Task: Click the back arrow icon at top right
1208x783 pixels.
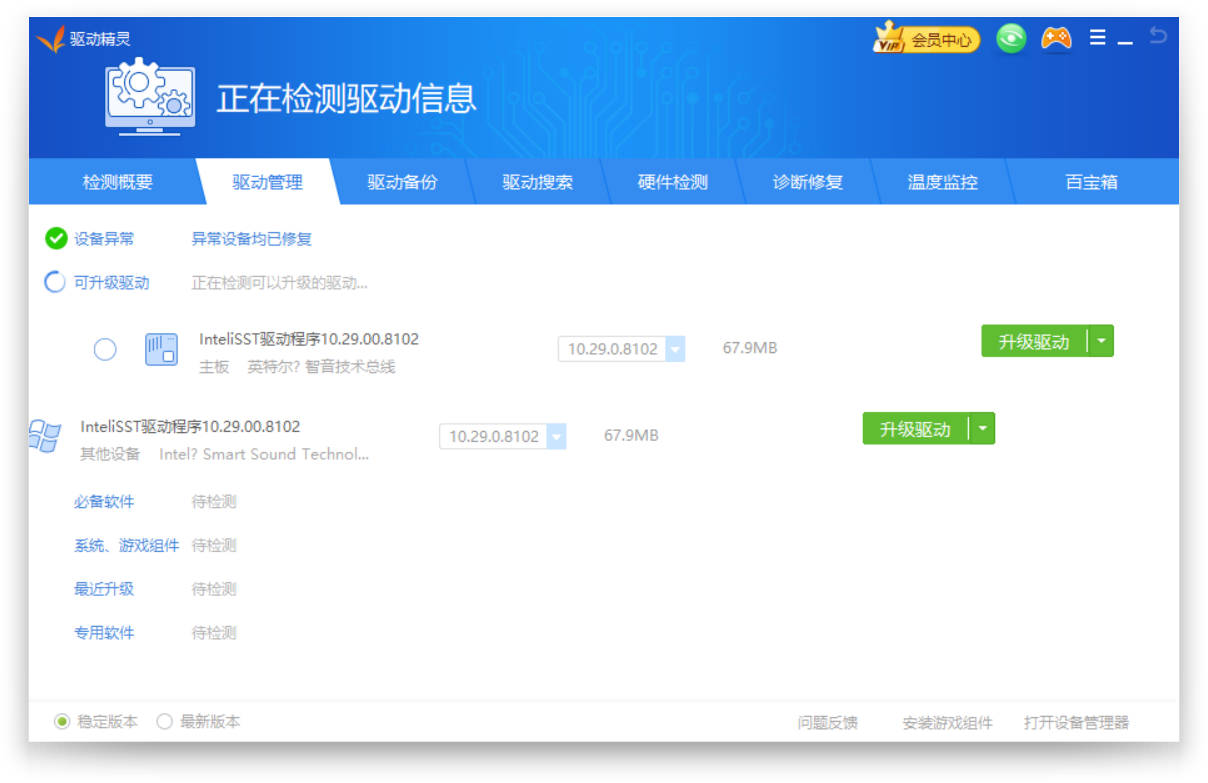Action: (1158, 37)
